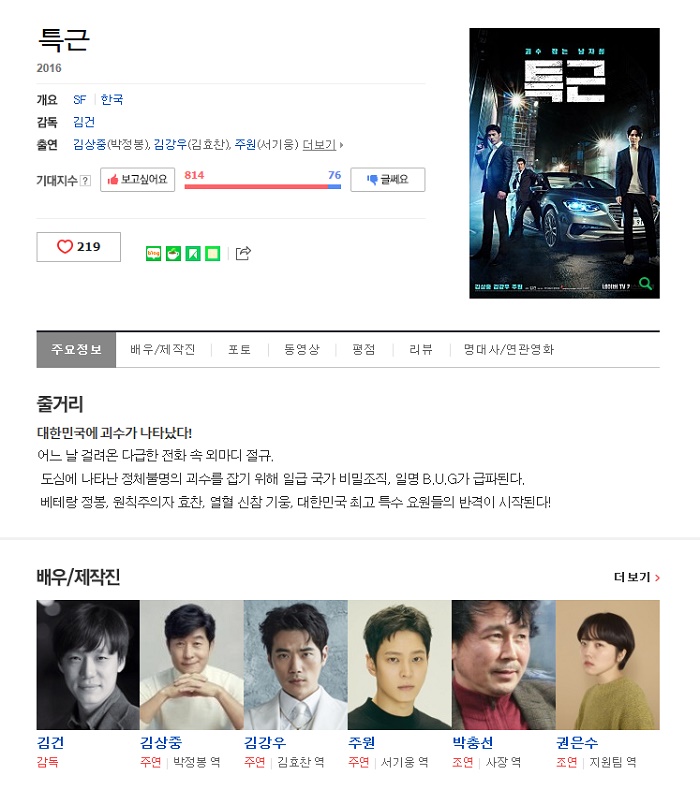Click the green memo share icon
The height and width of the screenshot is (790, 700).
[213, 253]
